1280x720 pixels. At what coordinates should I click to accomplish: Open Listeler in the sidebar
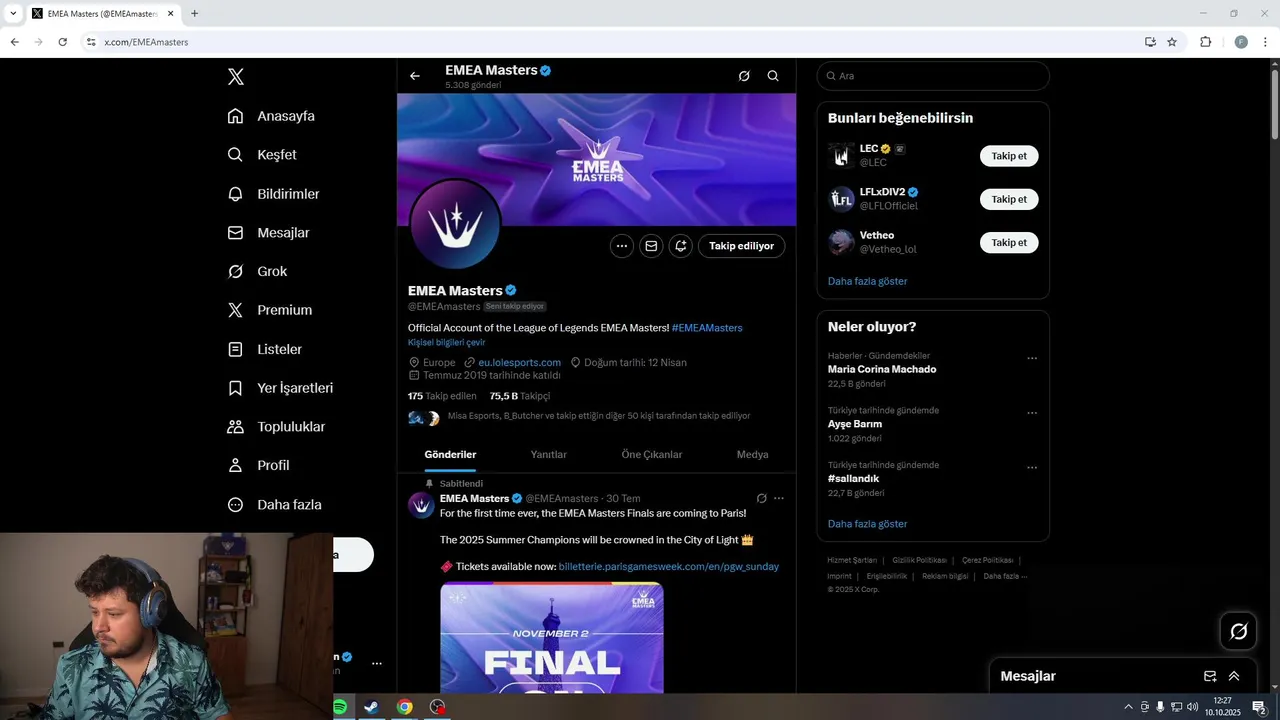(264, 349)
